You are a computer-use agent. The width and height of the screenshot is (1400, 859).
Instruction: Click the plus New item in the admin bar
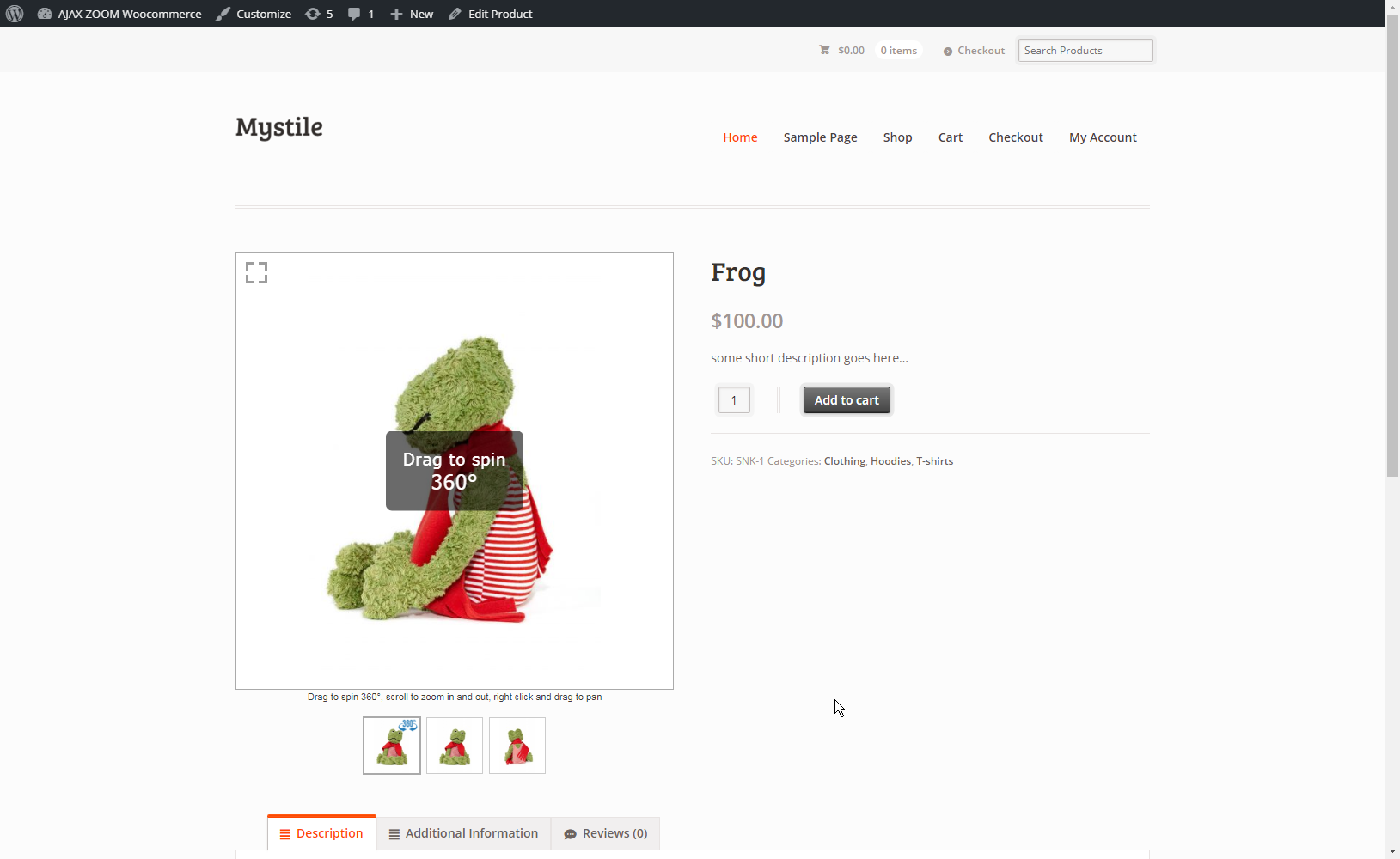coord(412,14)
